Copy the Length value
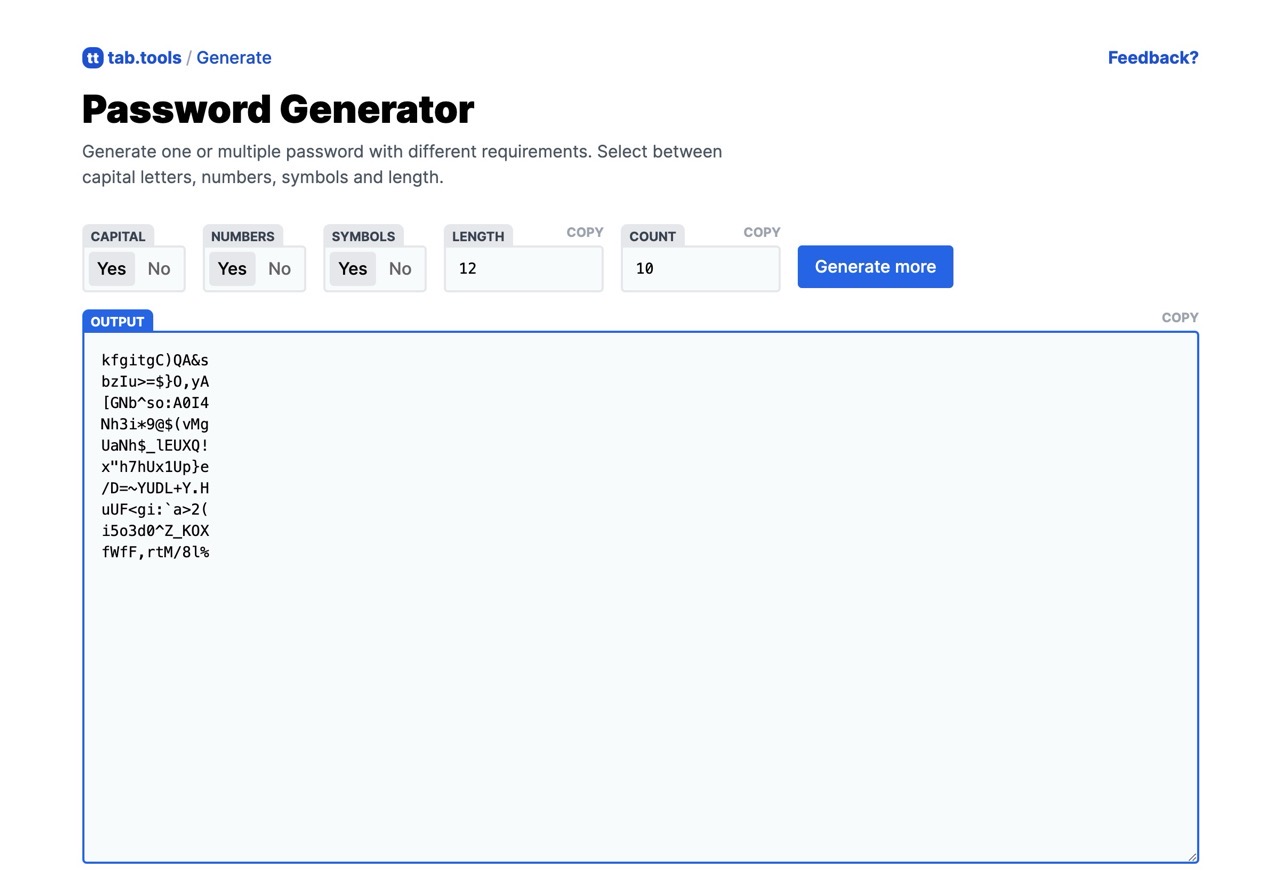 (585, 232)
